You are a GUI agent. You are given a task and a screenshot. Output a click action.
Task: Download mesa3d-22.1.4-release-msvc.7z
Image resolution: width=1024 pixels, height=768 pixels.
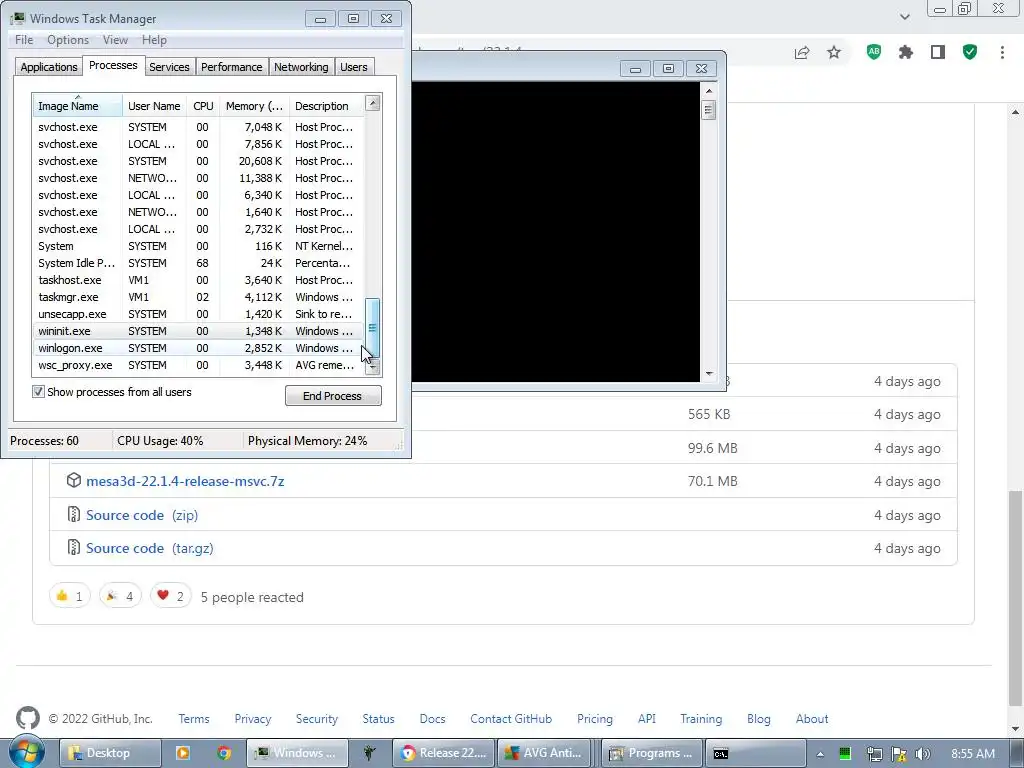pos(185,481)
